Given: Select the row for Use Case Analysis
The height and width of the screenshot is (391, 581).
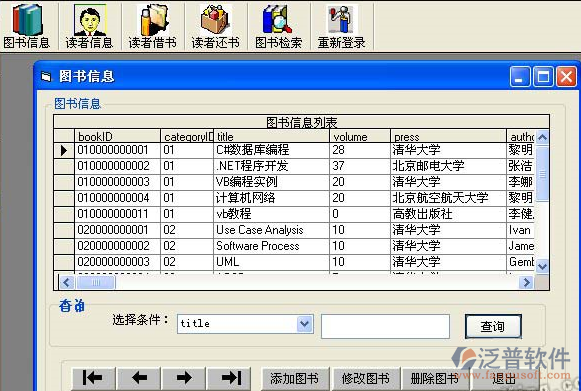Looking at the screenshot, I should (294, 230).
